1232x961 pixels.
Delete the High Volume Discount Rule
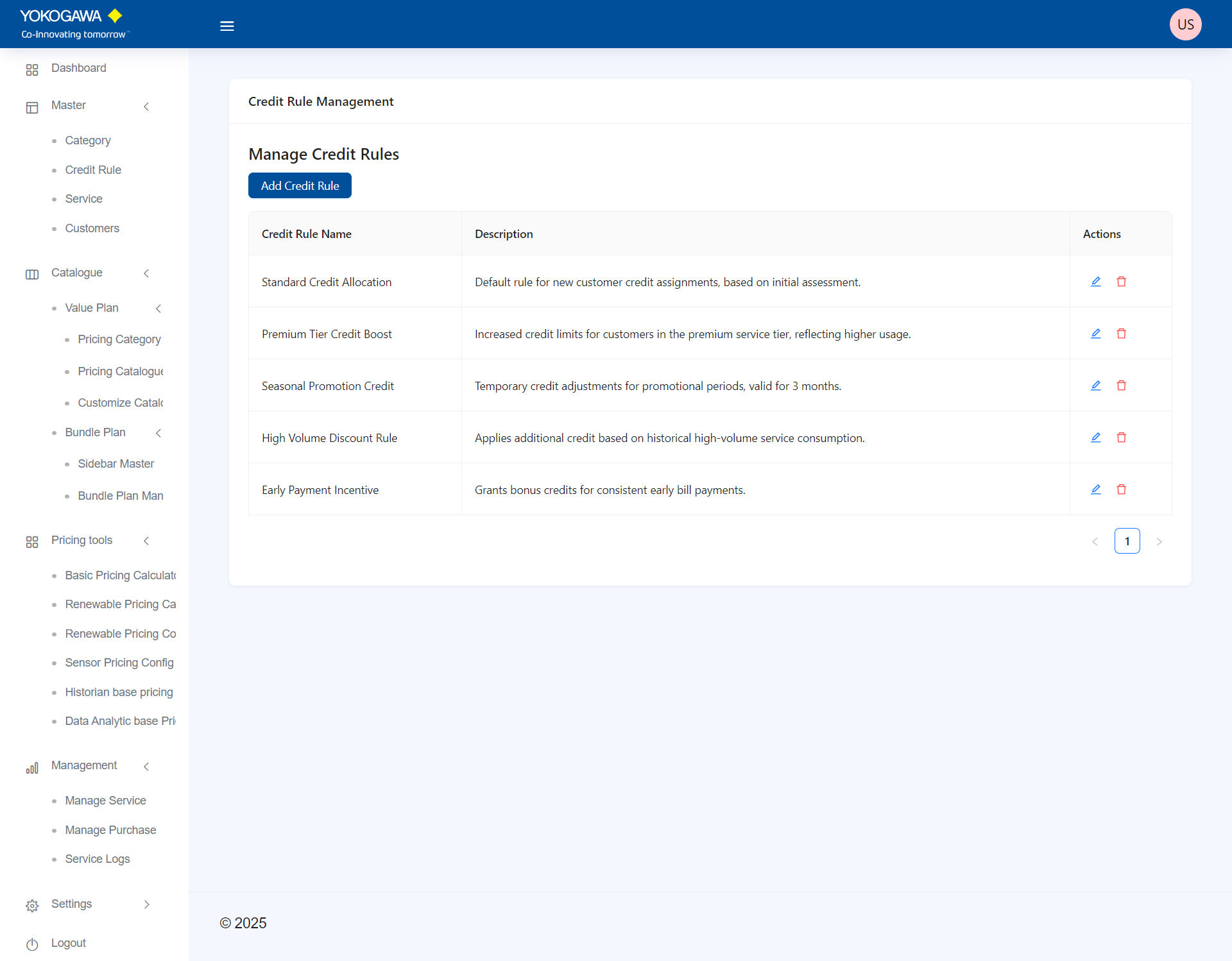coord(1121,438)
